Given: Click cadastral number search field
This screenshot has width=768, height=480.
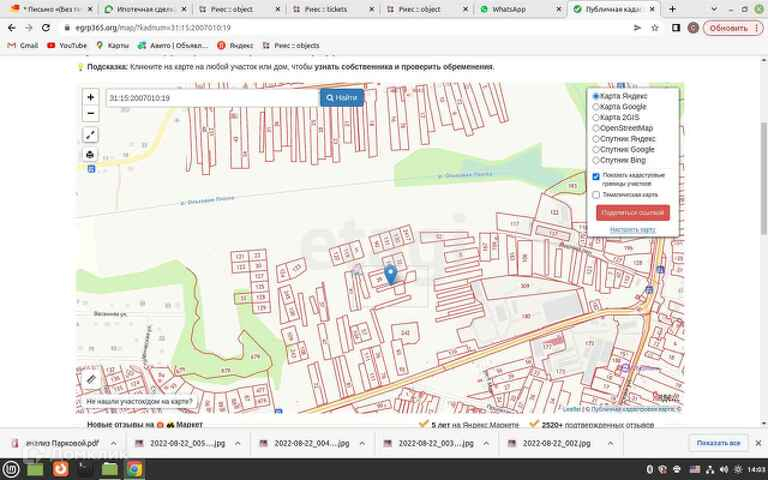Looking at the screenshot, I should (x=212, y=98).
